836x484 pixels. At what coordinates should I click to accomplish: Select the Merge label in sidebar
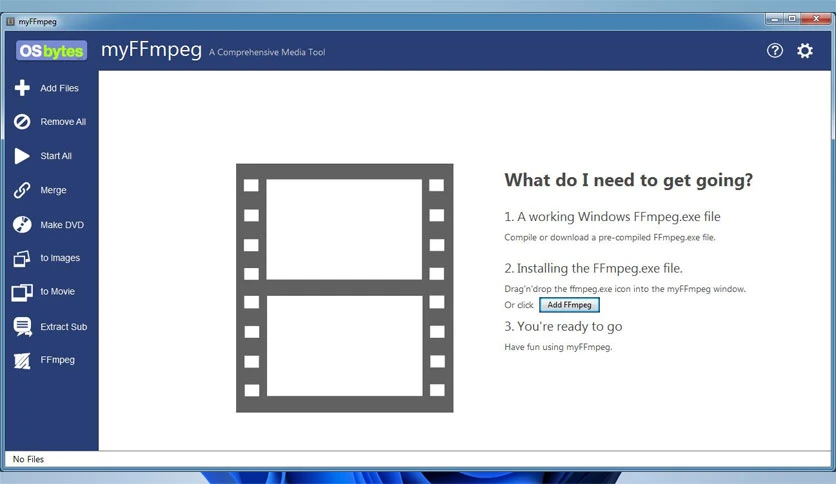click(x=53, y=190)
